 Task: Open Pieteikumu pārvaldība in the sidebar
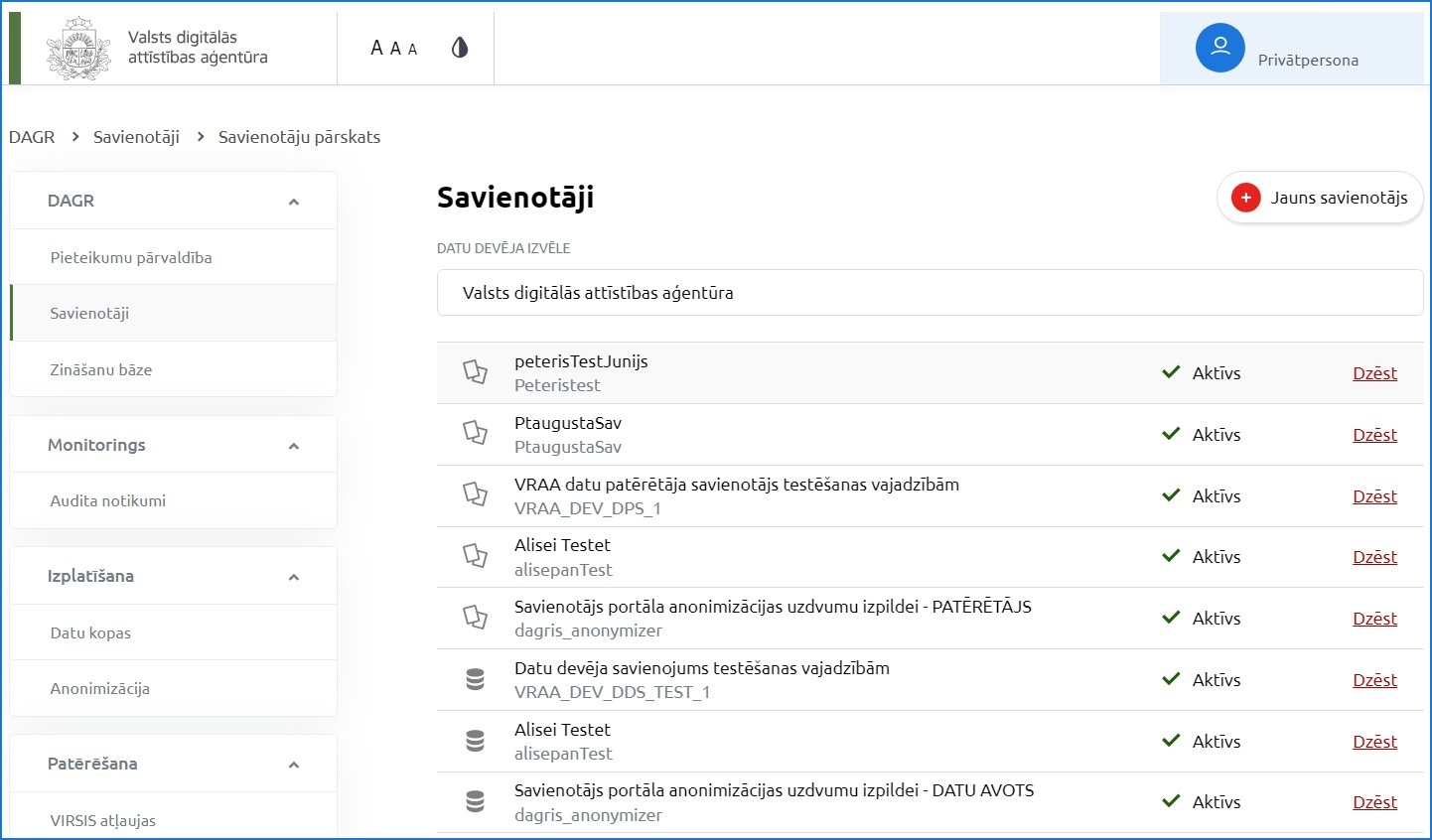coord(174,257)
